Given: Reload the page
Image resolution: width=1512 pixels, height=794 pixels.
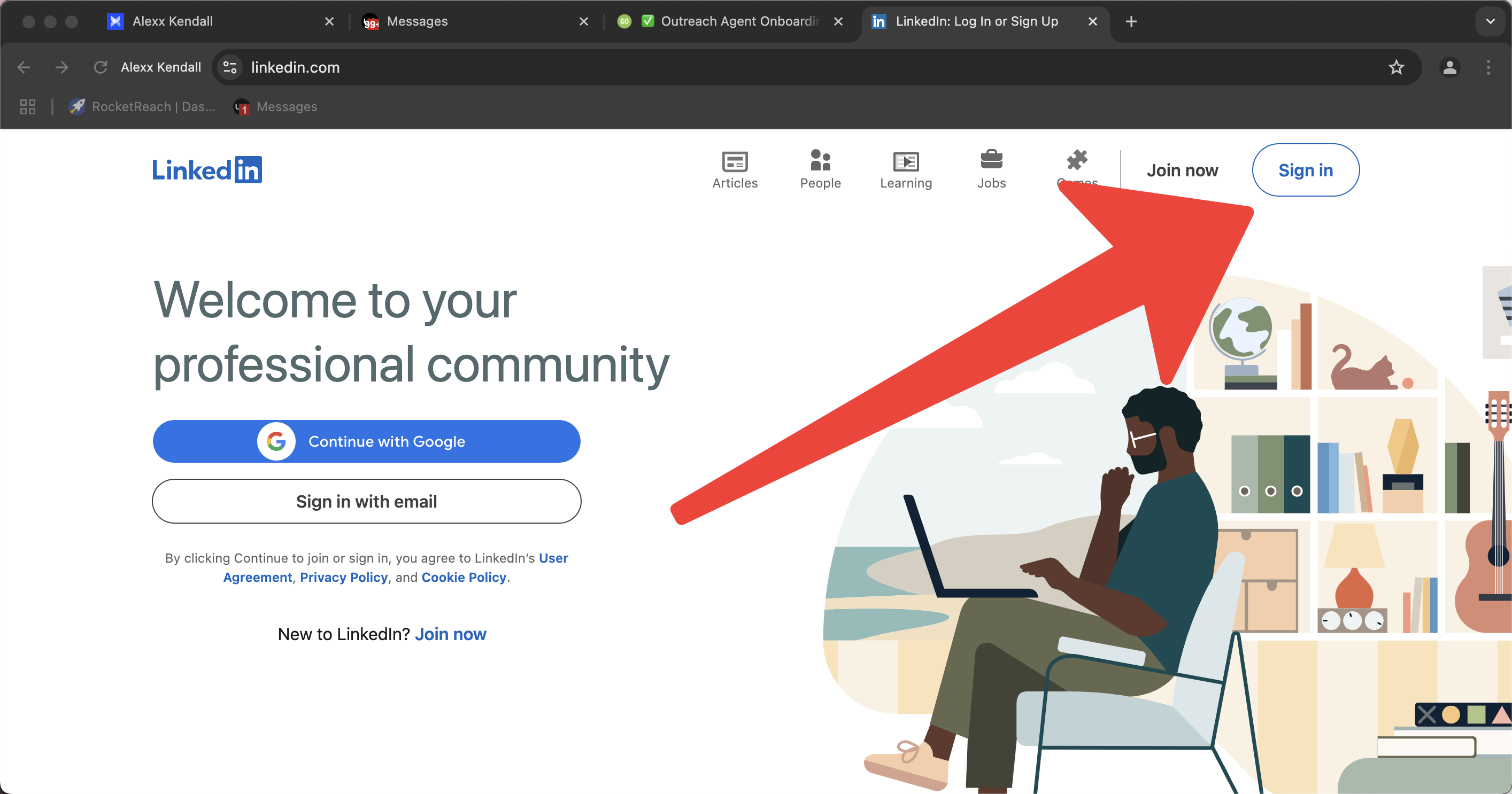Looking at the screenshot, I should click(x=101, y=67).
